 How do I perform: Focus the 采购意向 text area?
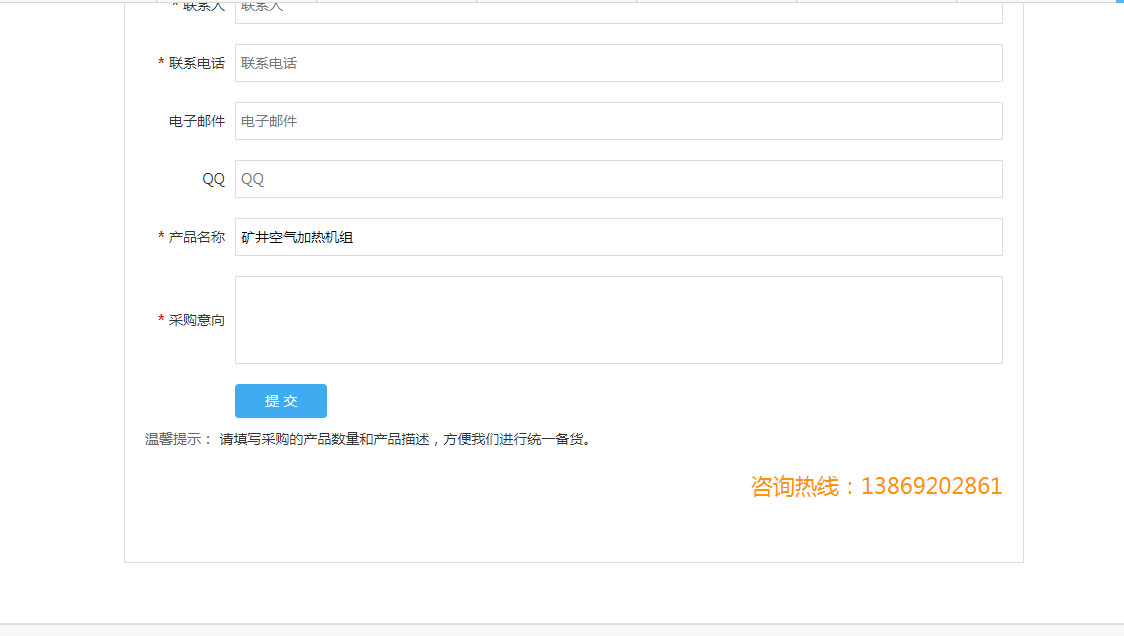[618, 320]
